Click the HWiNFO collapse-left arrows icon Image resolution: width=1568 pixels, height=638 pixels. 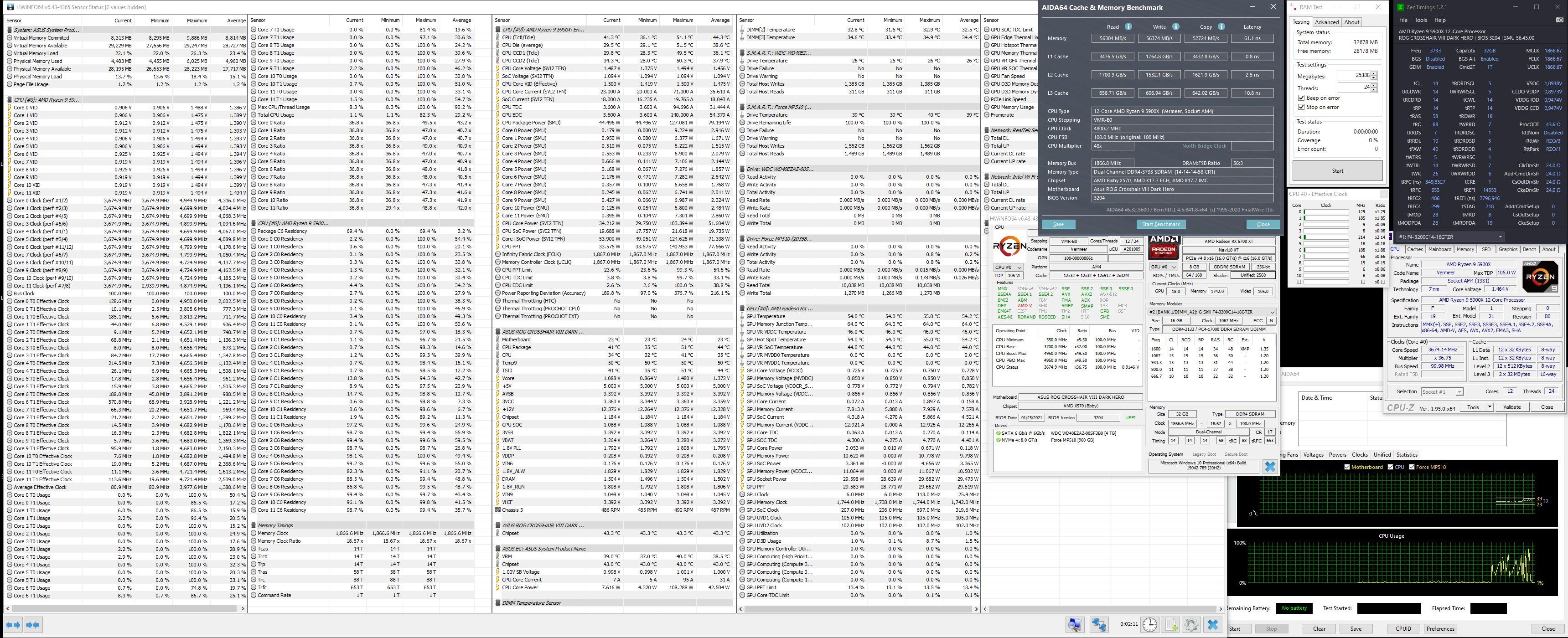pos(13,625)
